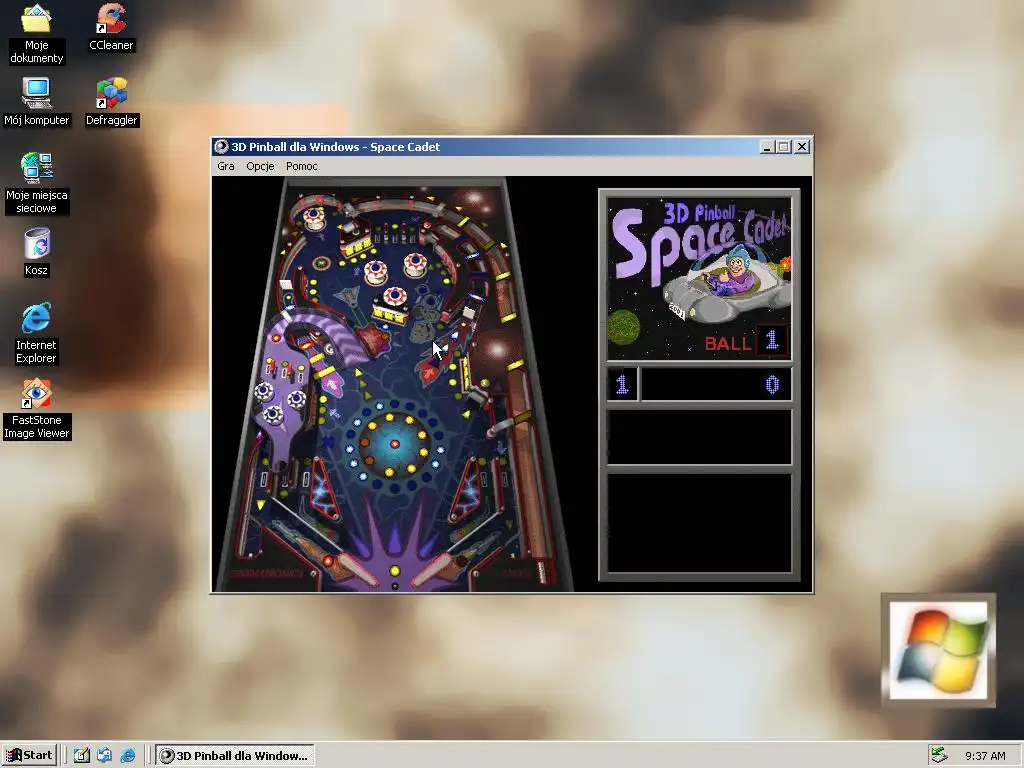Open the Pomoc menu
Image resolution: width=1024 pixels, height=768 pixels.
(302, 166)
